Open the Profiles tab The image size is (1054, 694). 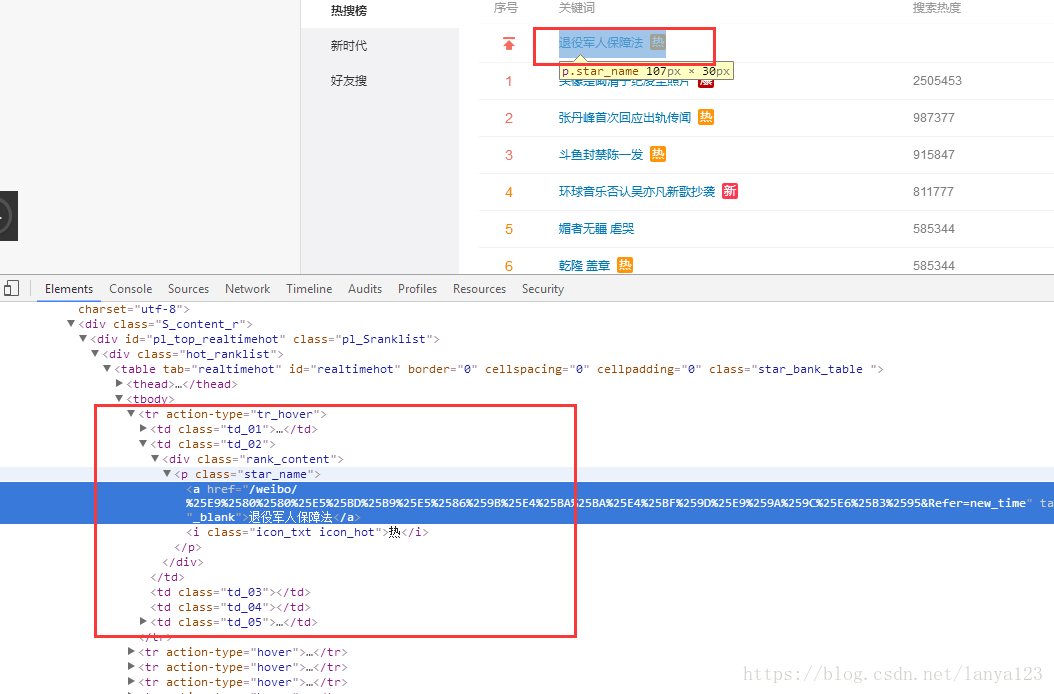tap(417, 288)
